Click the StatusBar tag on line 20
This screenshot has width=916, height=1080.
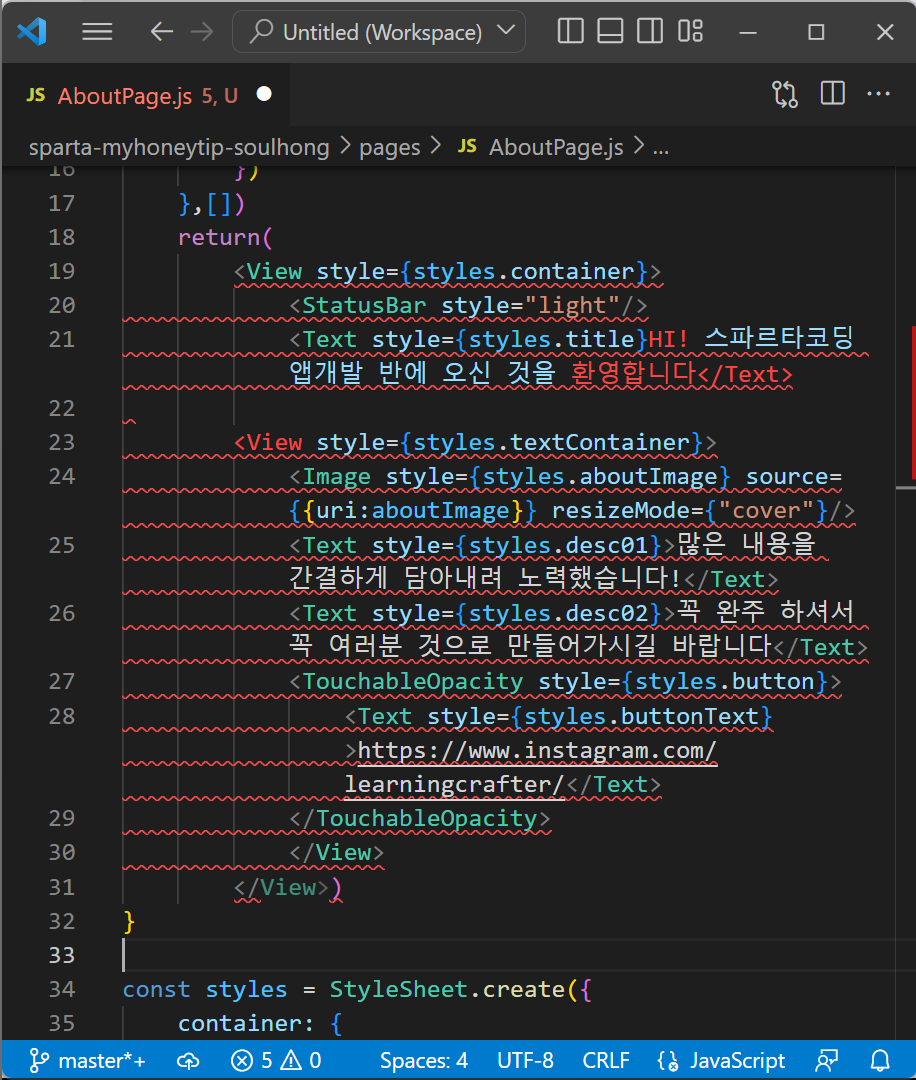coord(364,306)
